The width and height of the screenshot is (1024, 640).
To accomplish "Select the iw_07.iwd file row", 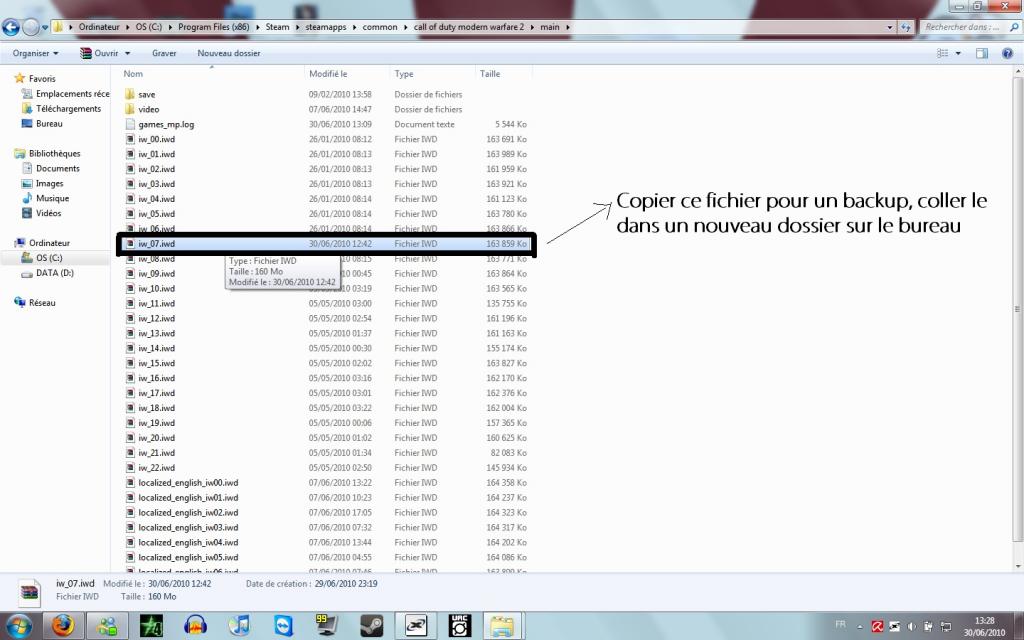I will click(326, 244).
